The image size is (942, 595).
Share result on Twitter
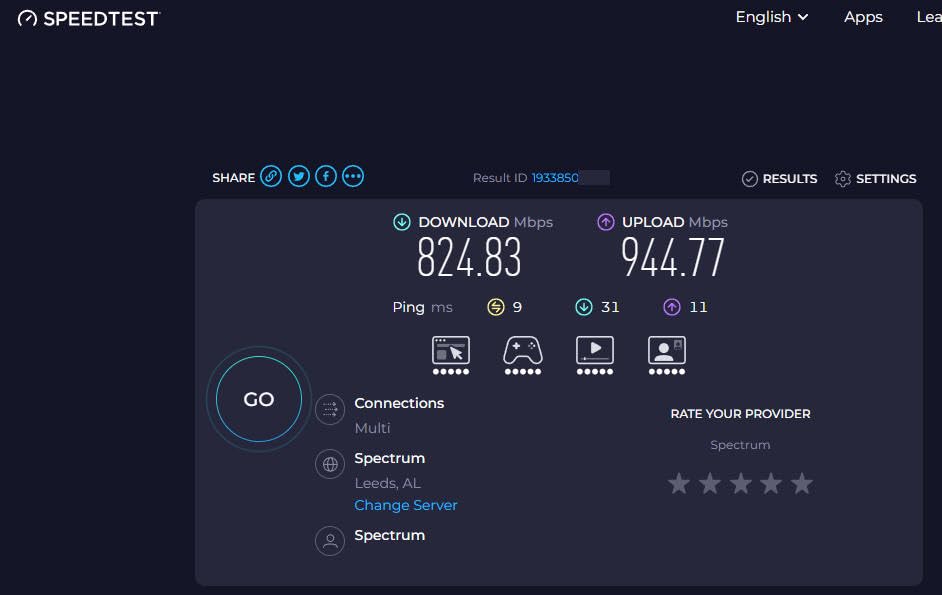(299, 176)
